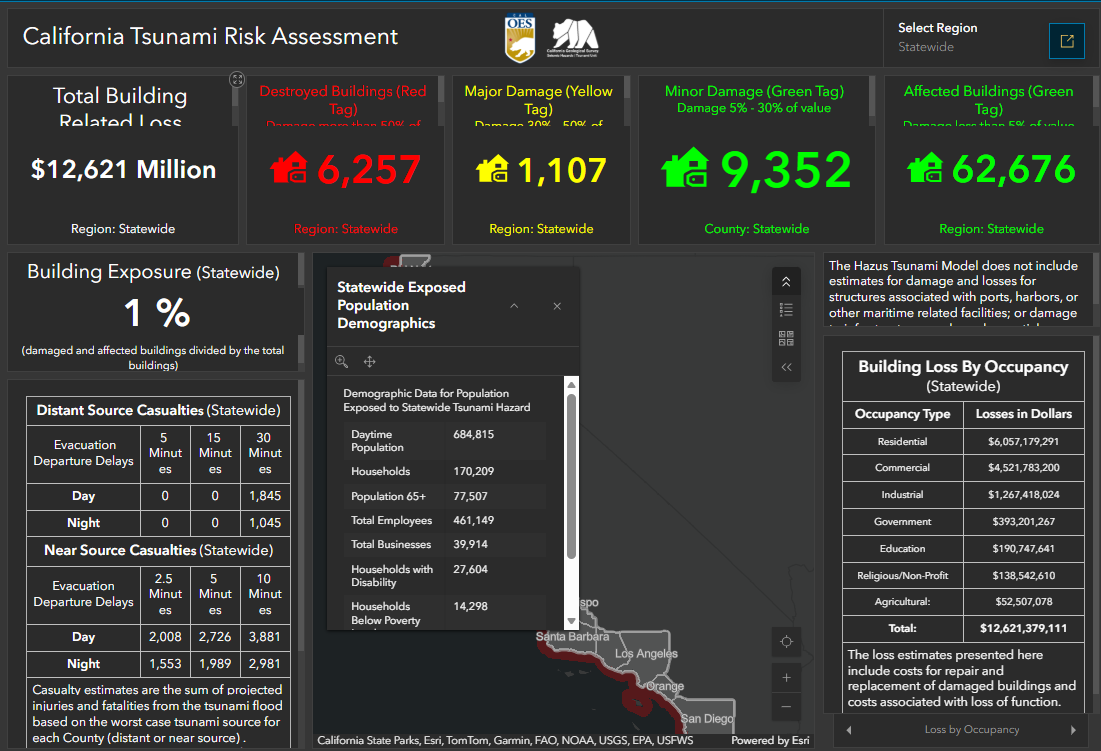Open the Select Region selector panel
The image size is (1101, 751).
1066,41
